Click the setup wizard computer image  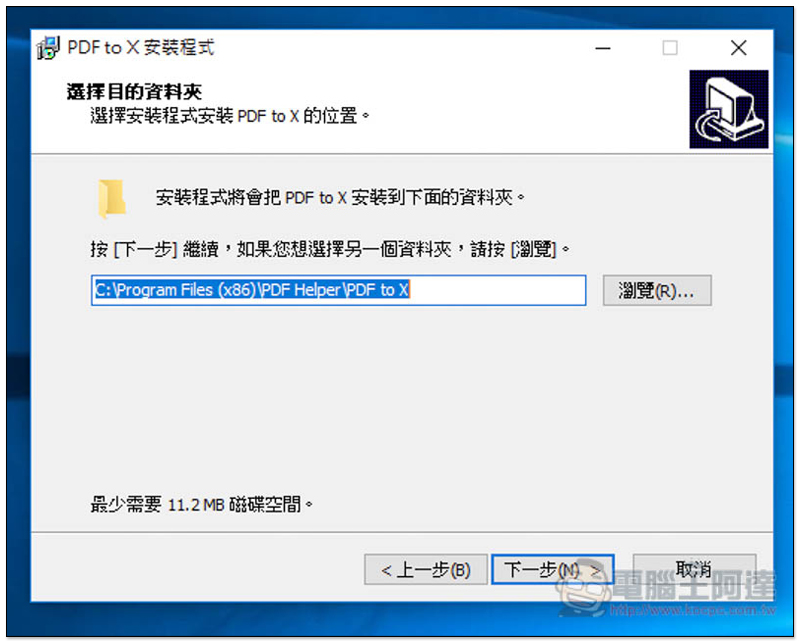tap(729, 109)
